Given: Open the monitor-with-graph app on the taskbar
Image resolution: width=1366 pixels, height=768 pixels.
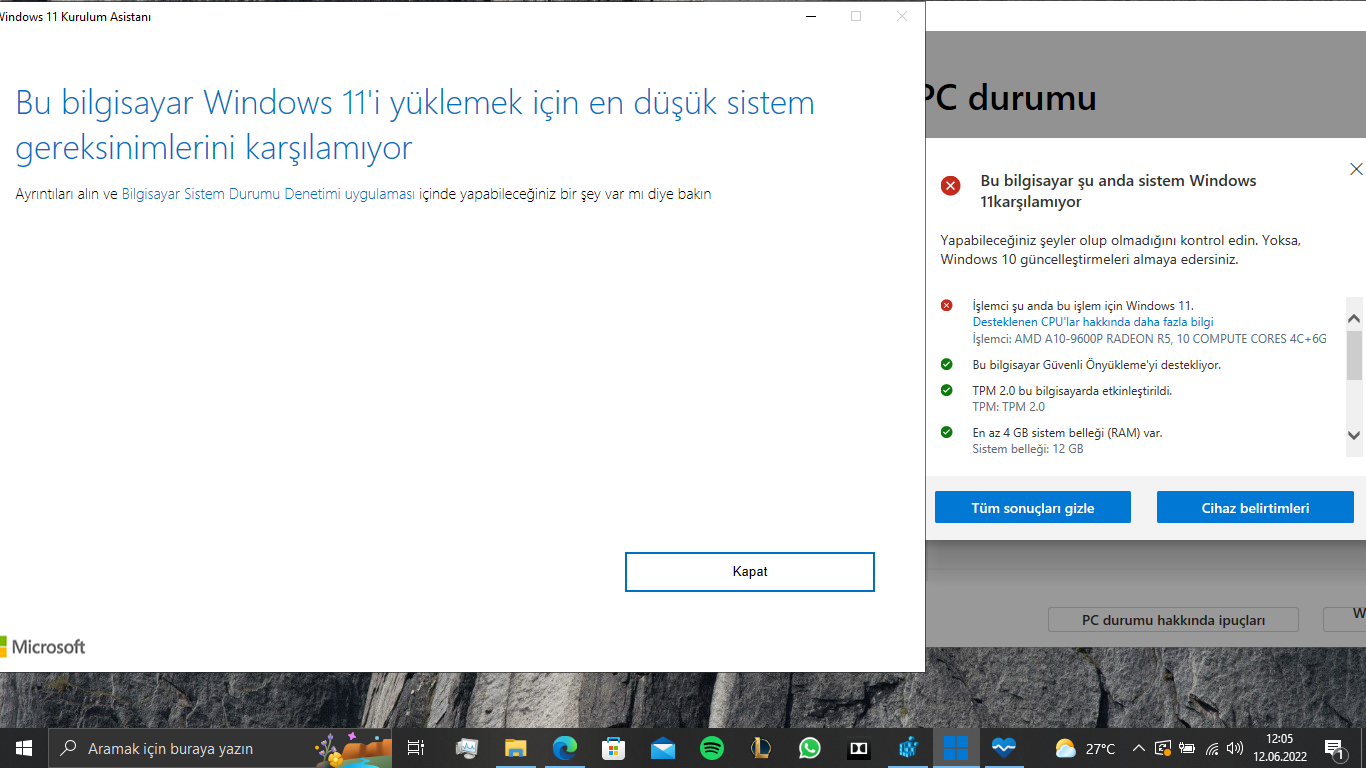Looking at the screenshot, I should tap(467, 748).
